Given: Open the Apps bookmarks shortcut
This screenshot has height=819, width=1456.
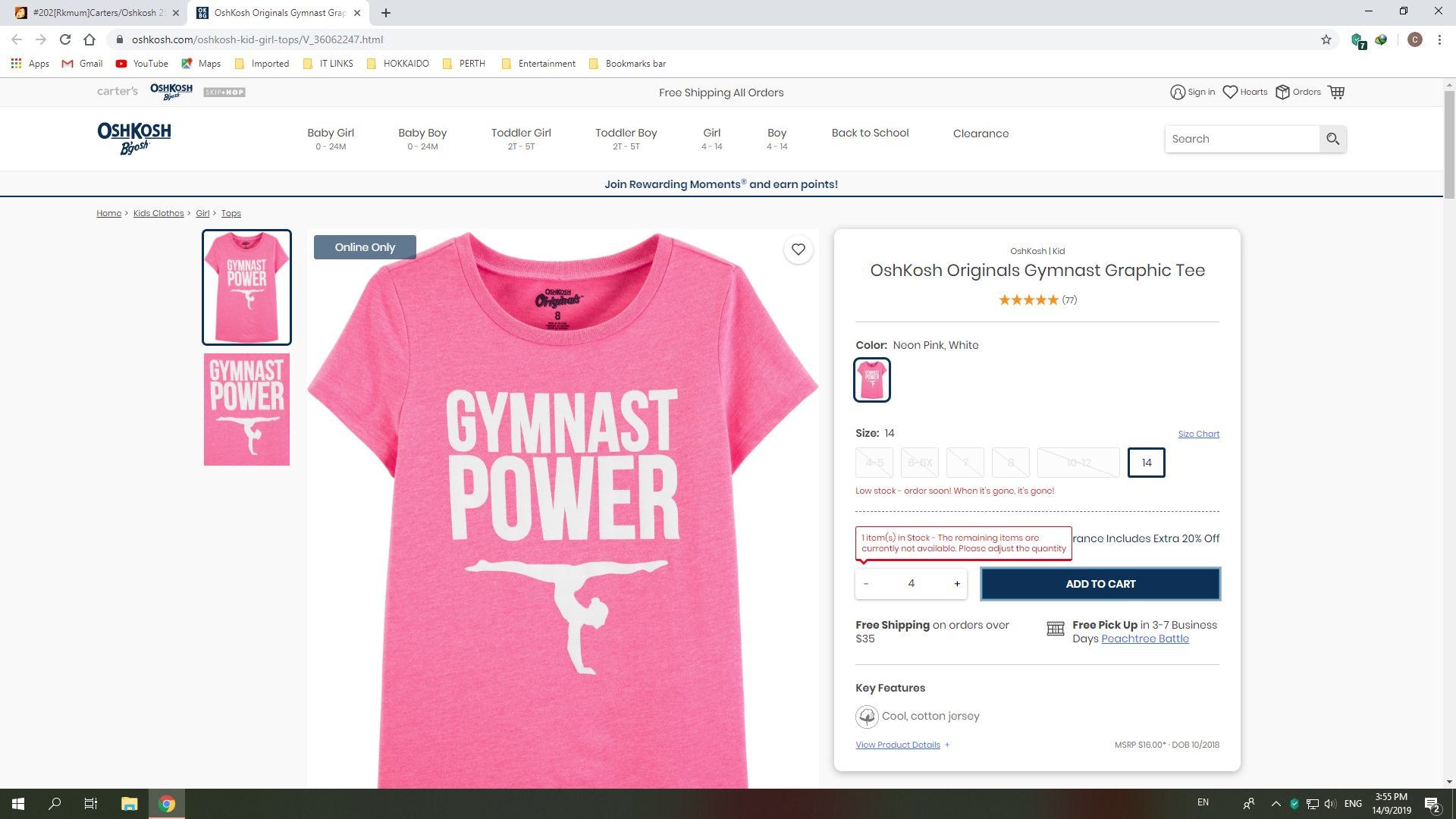Looking at the screenshot, I should click(30, 64).
